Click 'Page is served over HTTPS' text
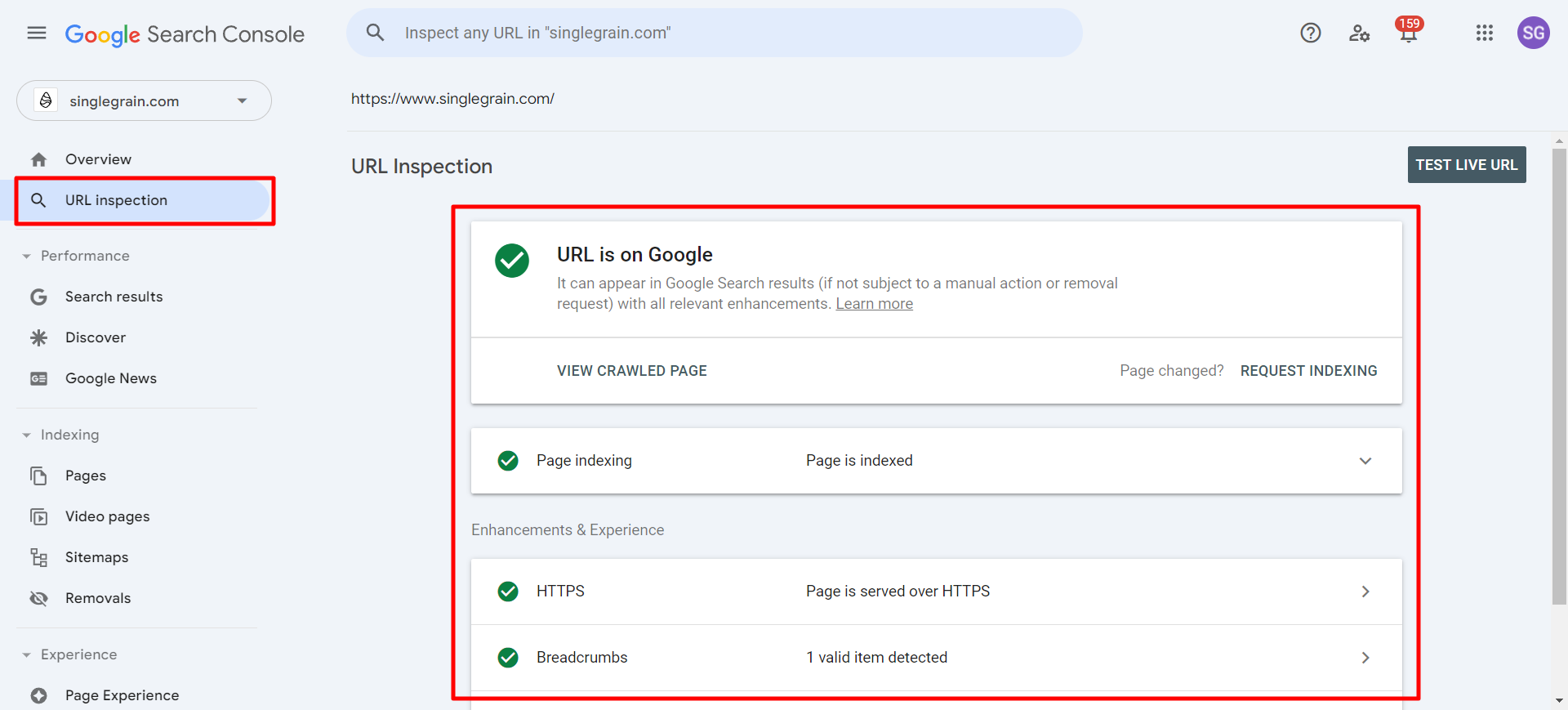The width and height of the screenshot is (1568, 710). click(x=898, y=592)
